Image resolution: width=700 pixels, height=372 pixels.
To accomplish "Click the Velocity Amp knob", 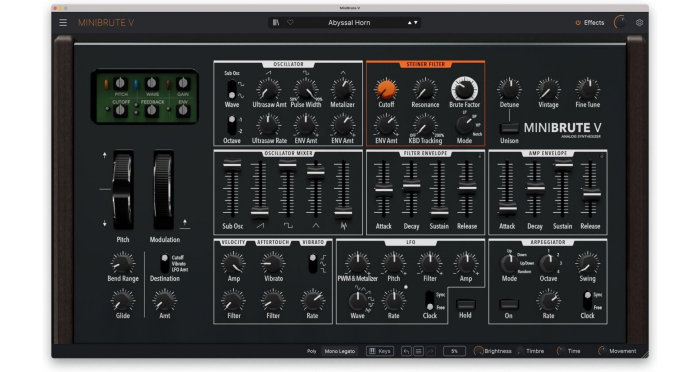I will coord(233,263).
